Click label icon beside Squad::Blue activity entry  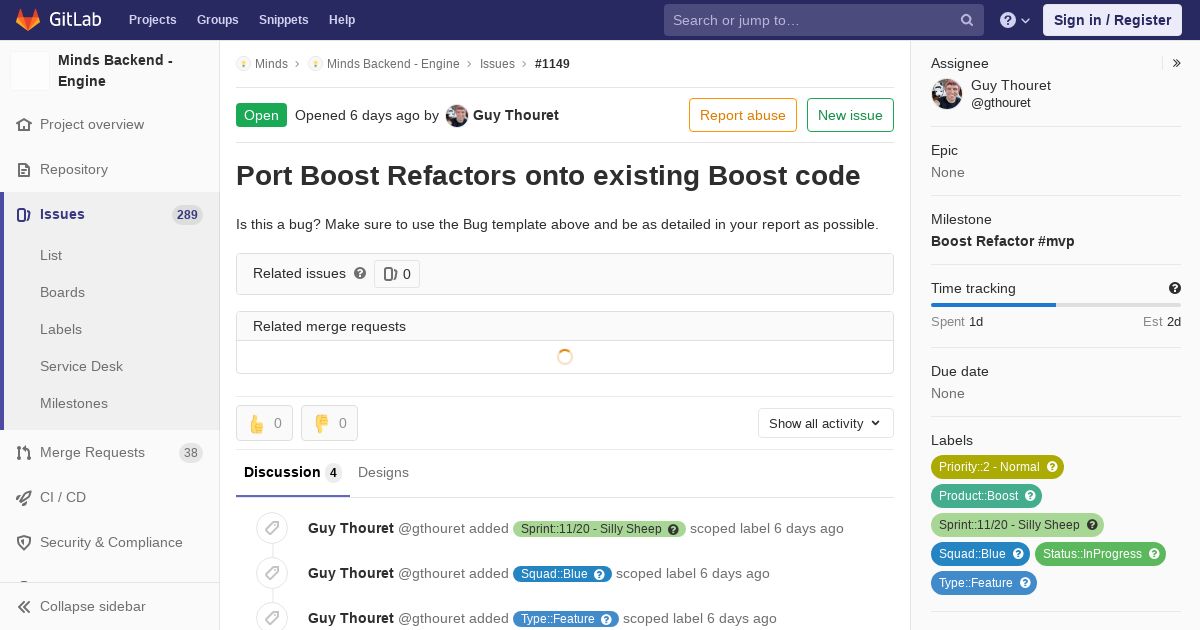[x=272, y=573]
